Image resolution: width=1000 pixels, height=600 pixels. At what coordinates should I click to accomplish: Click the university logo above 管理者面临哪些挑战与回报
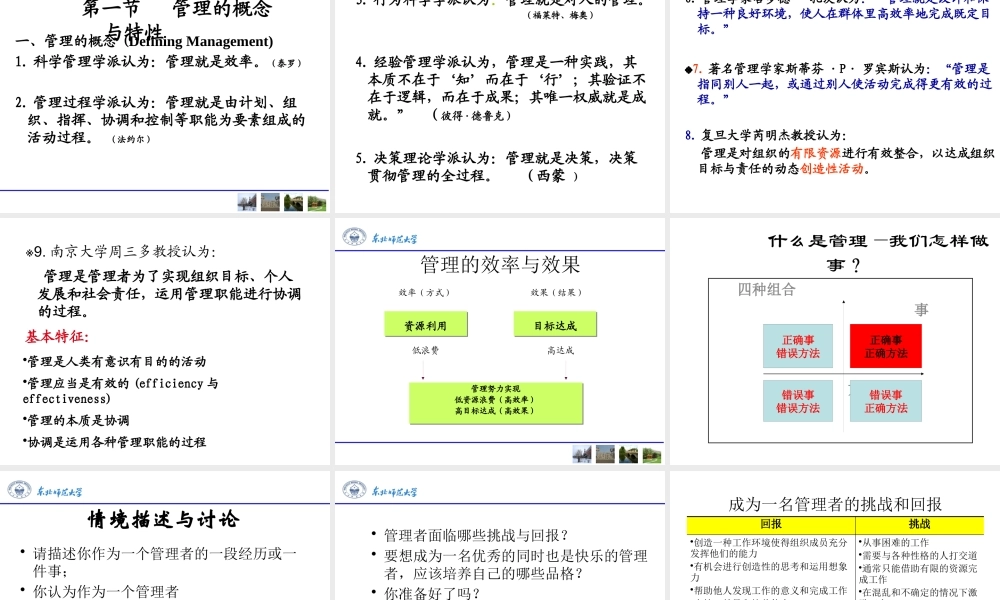(x=379, y=490)
